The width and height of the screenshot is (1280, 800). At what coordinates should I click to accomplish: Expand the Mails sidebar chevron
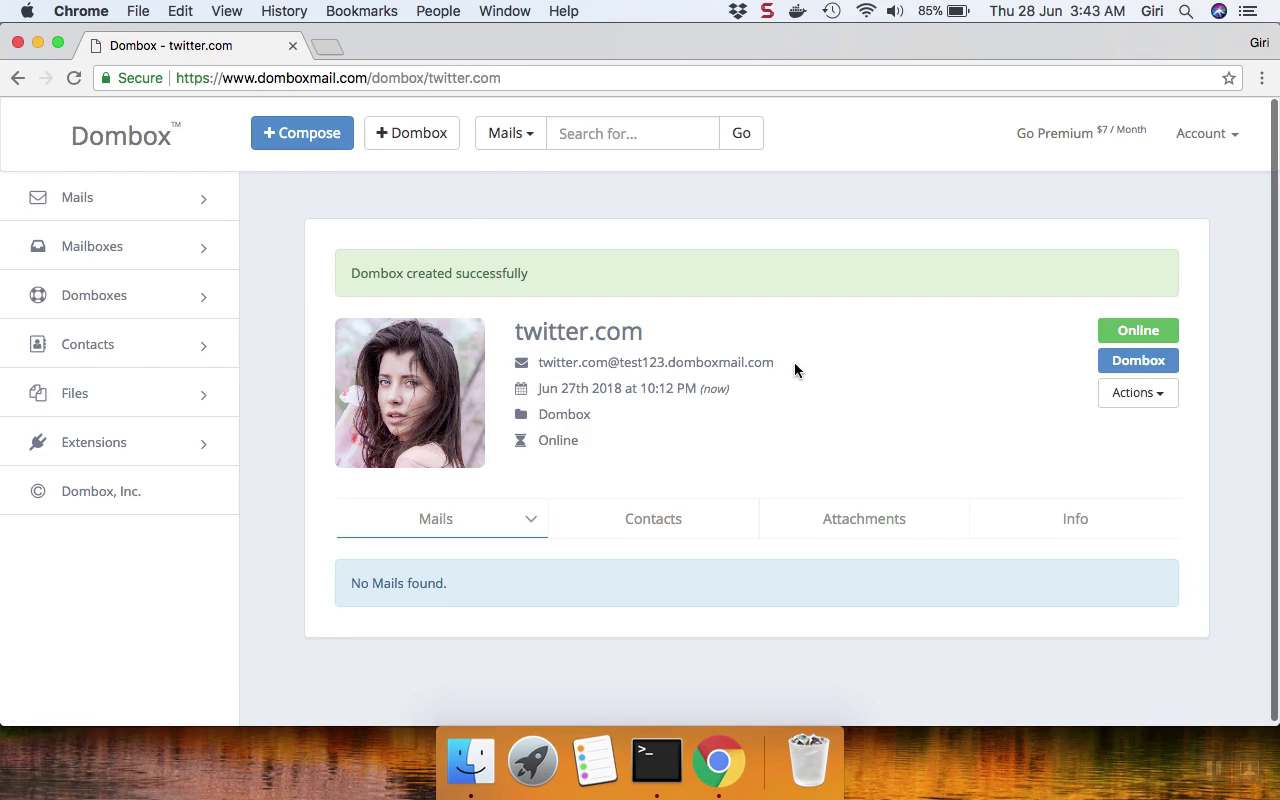click(x=203, y=199)
